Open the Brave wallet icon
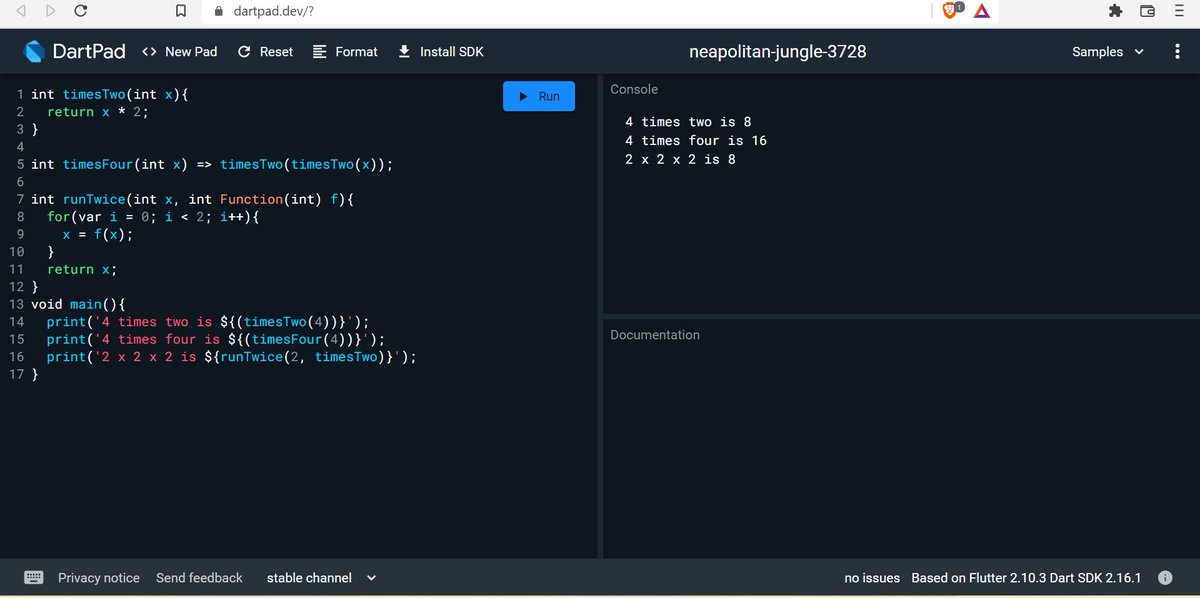Viewport: 1200px width, 598px height. click(x=1148, y=11)
